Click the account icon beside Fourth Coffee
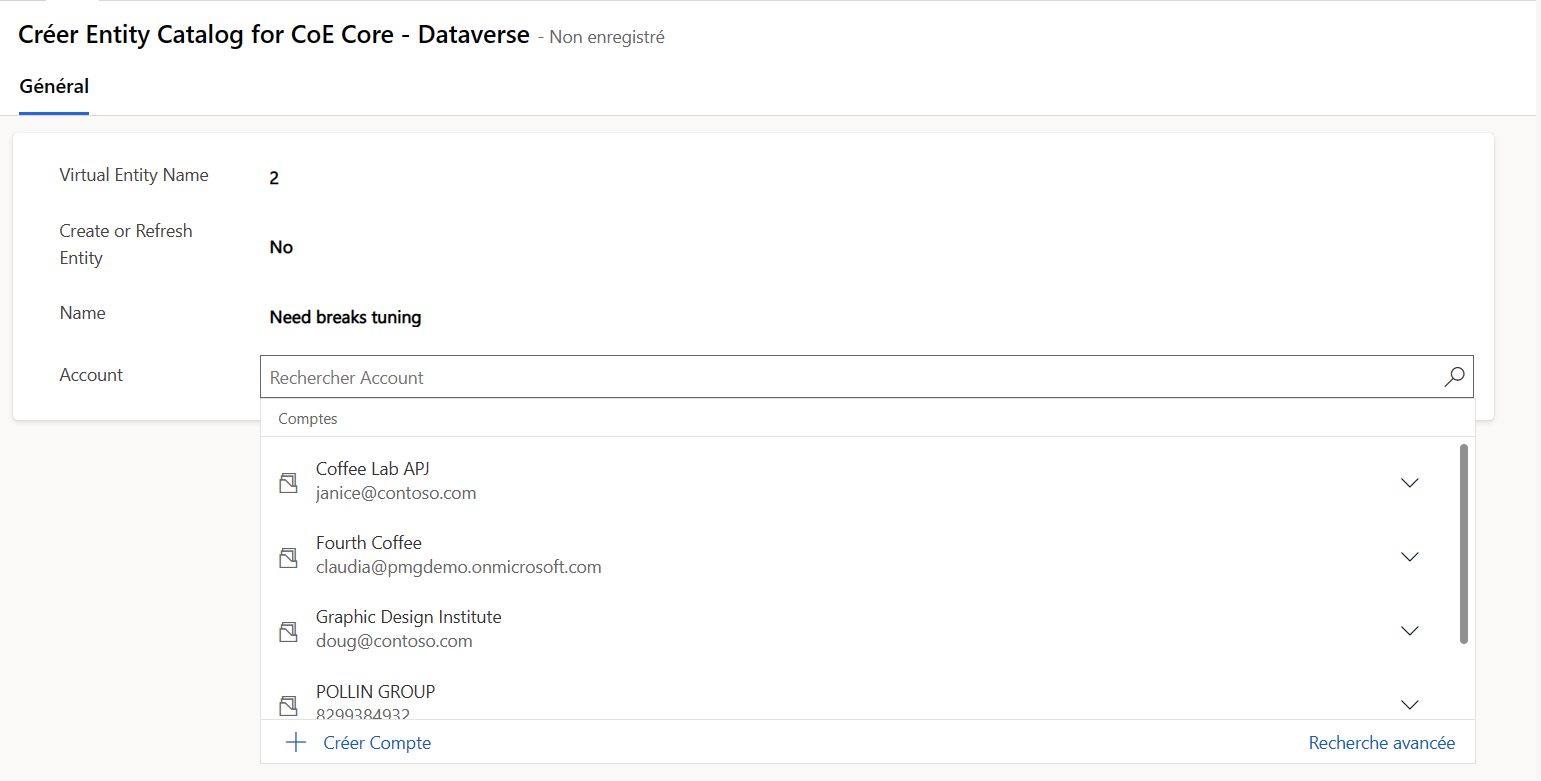Image resolution: width=1541 pixels, height=781 pixels. pos(288,557)
